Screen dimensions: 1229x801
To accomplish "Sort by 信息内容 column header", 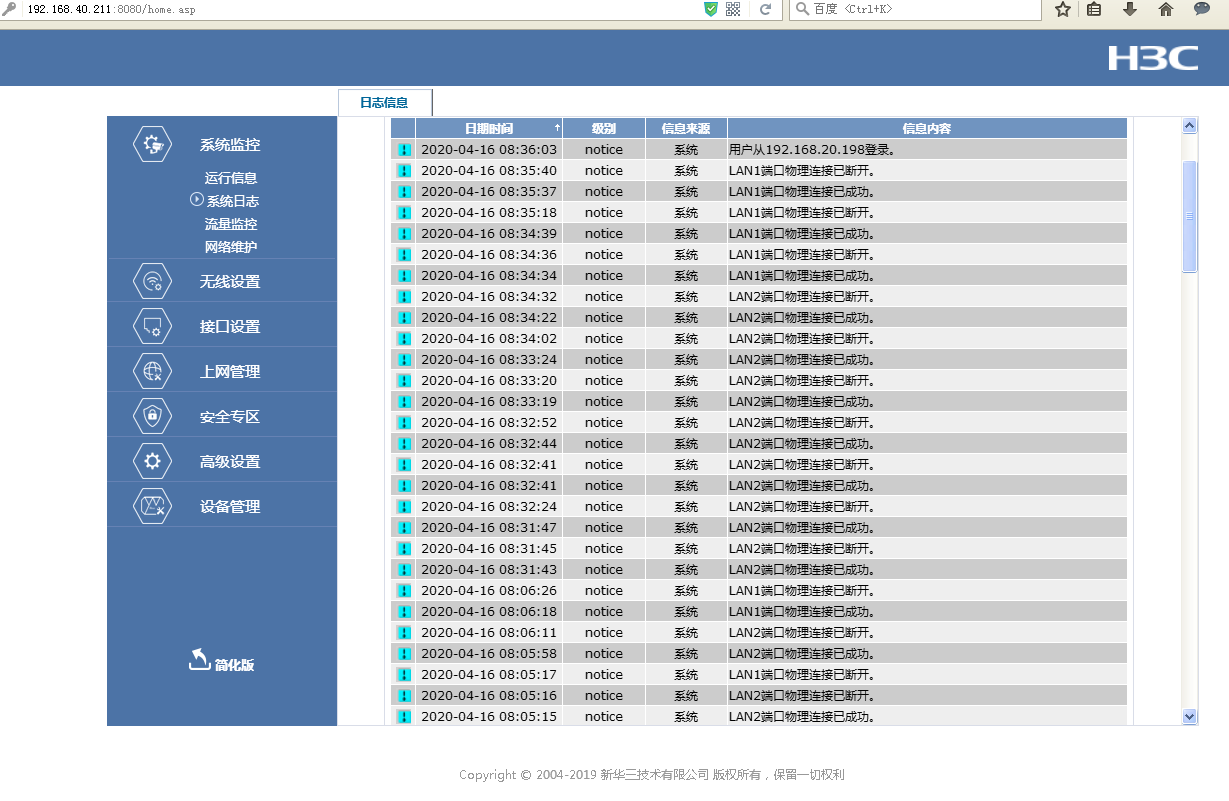I will [x=927, y=128].
